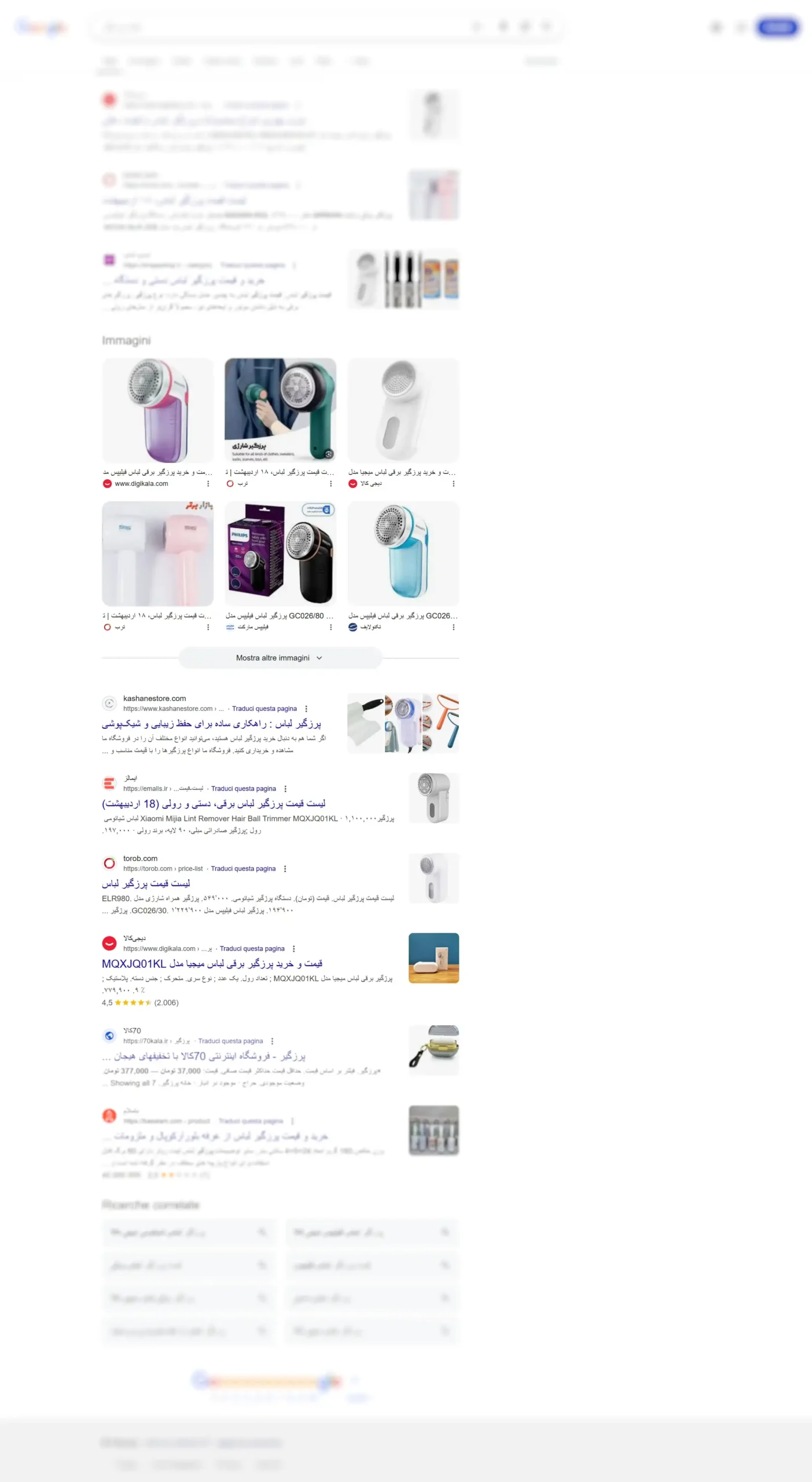The image size is (812, 1482).
Task: Open three-dot menu for digikala.com search result
Action: (x=293, y=948)
